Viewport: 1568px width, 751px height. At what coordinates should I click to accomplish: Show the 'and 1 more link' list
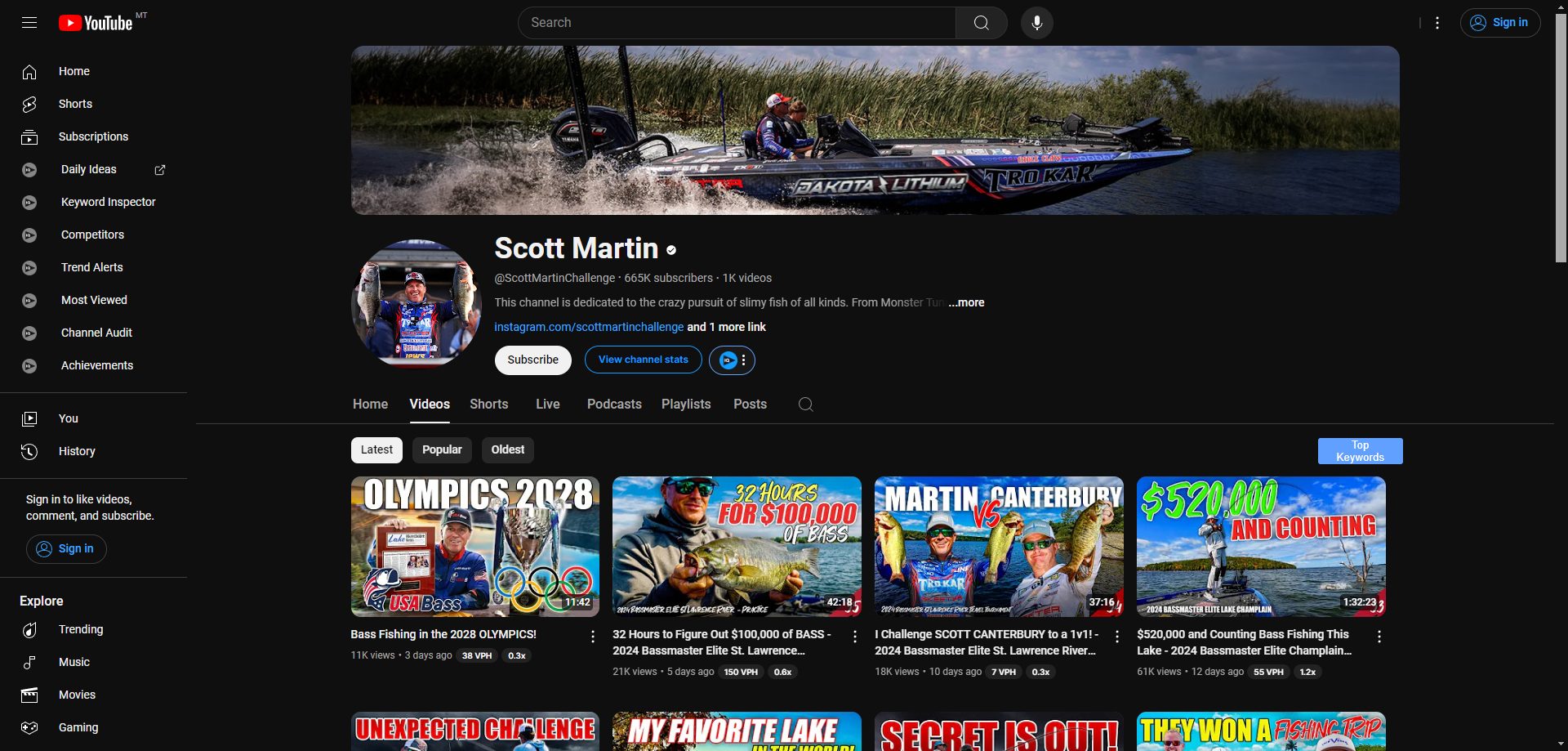(x=726, y=327)
